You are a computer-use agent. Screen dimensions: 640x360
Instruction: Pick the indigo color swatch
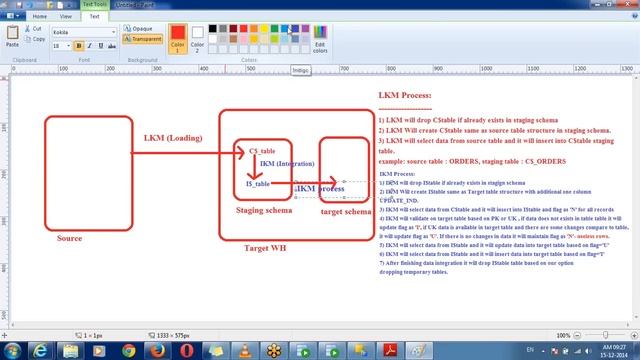point(295,28)
